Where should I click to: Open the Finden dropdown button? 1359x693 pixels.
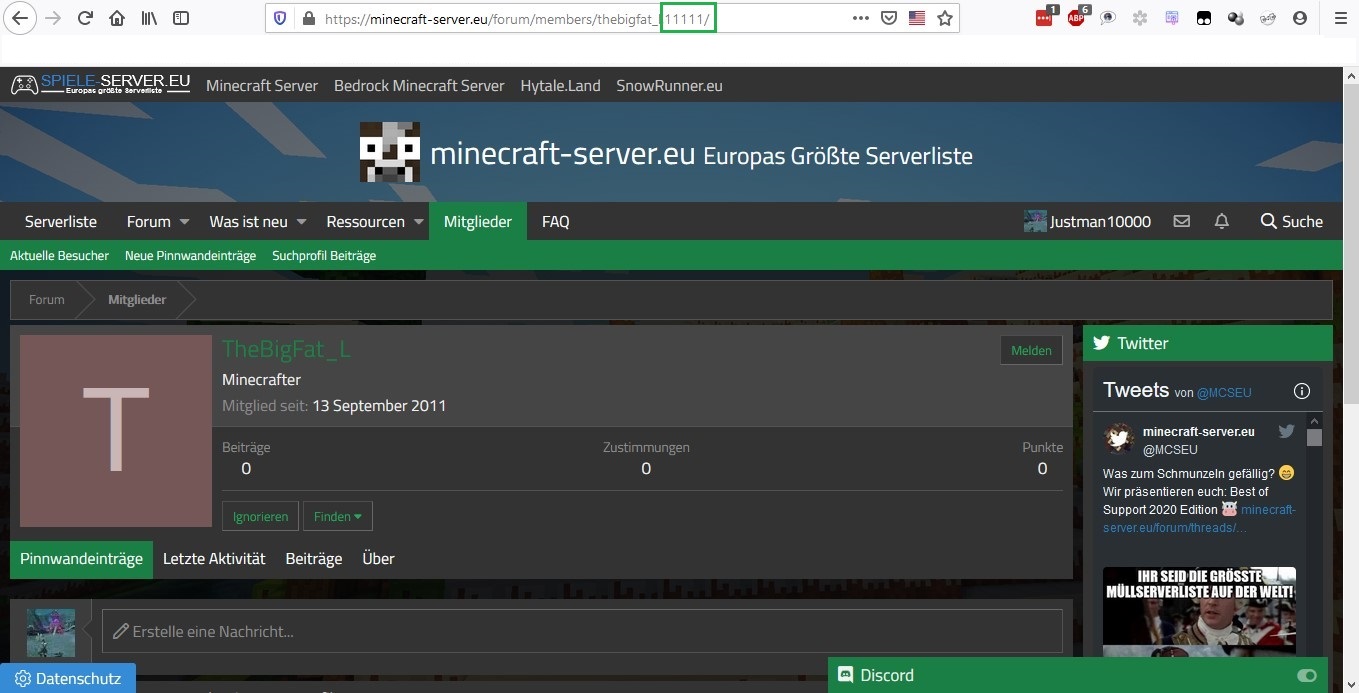pos(338,516)
